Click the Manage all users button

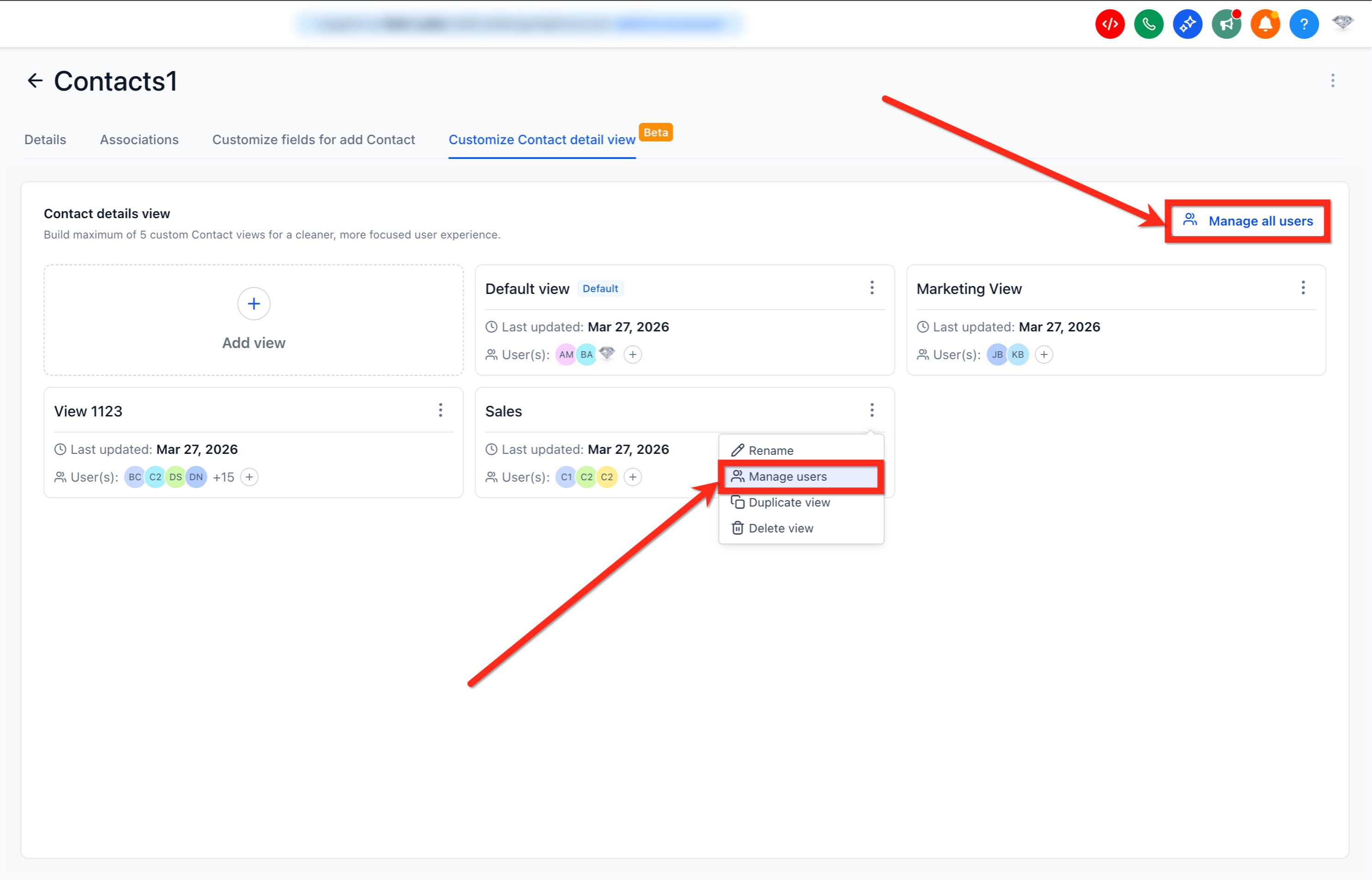(1248, 221)
